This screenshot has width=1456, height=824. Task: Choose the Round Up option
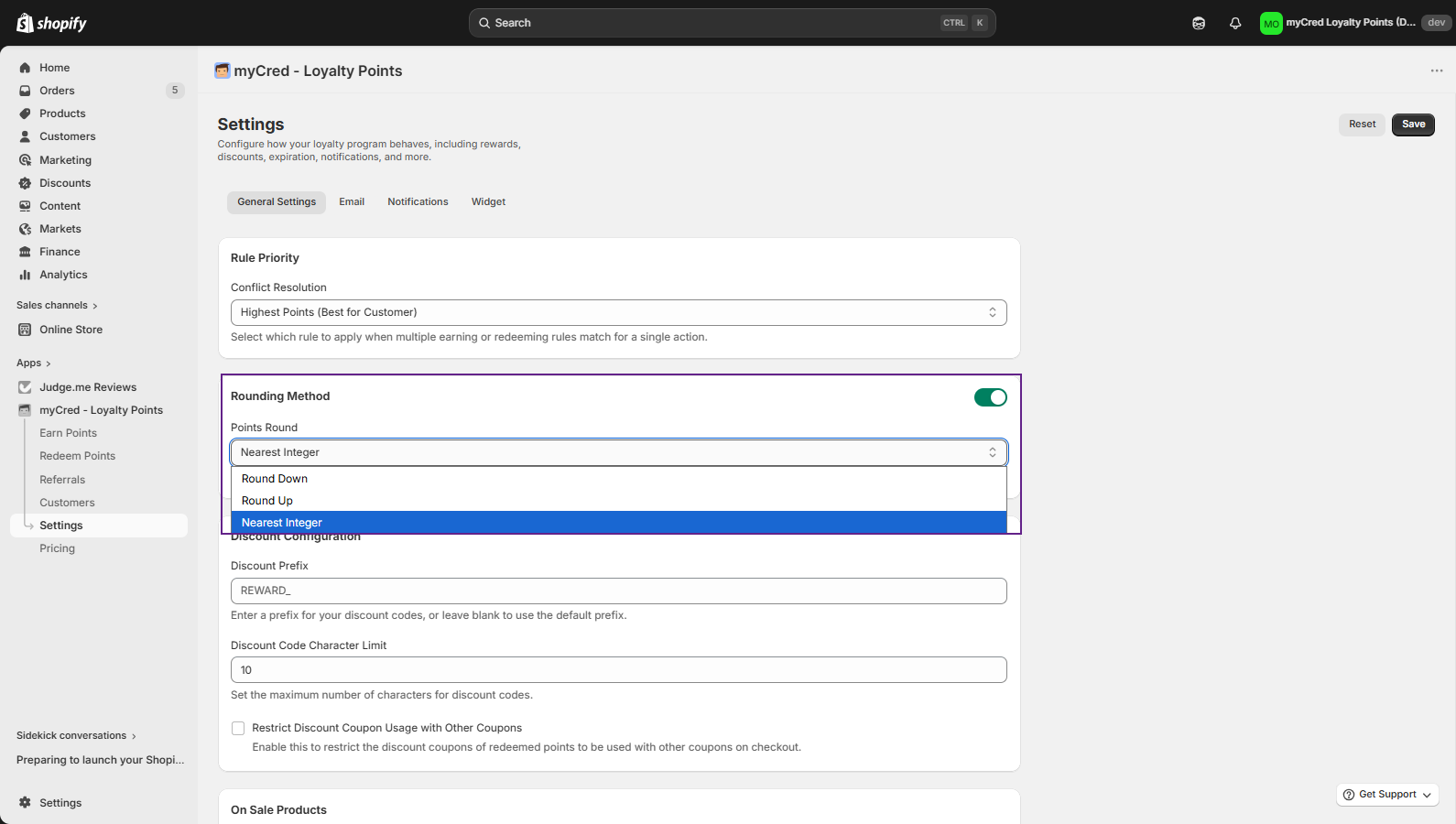pyautogui.click(x=267, y=501)
